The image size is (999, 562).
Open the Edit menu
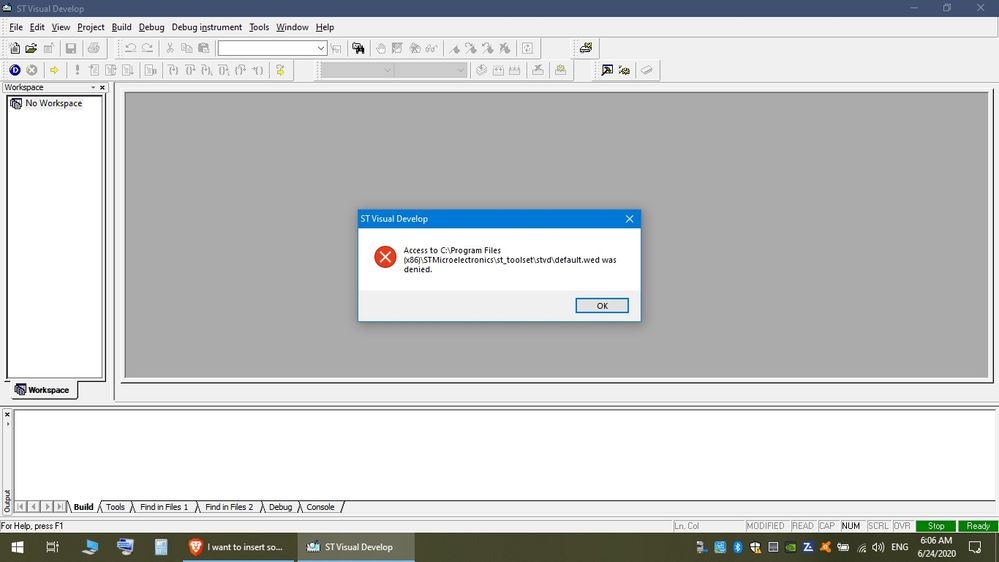coord(37,27)
